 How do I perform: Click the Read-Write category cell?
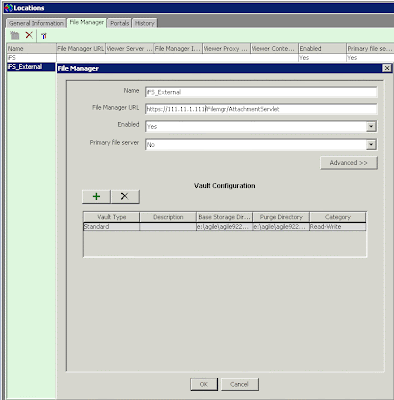tap(338, 227)
